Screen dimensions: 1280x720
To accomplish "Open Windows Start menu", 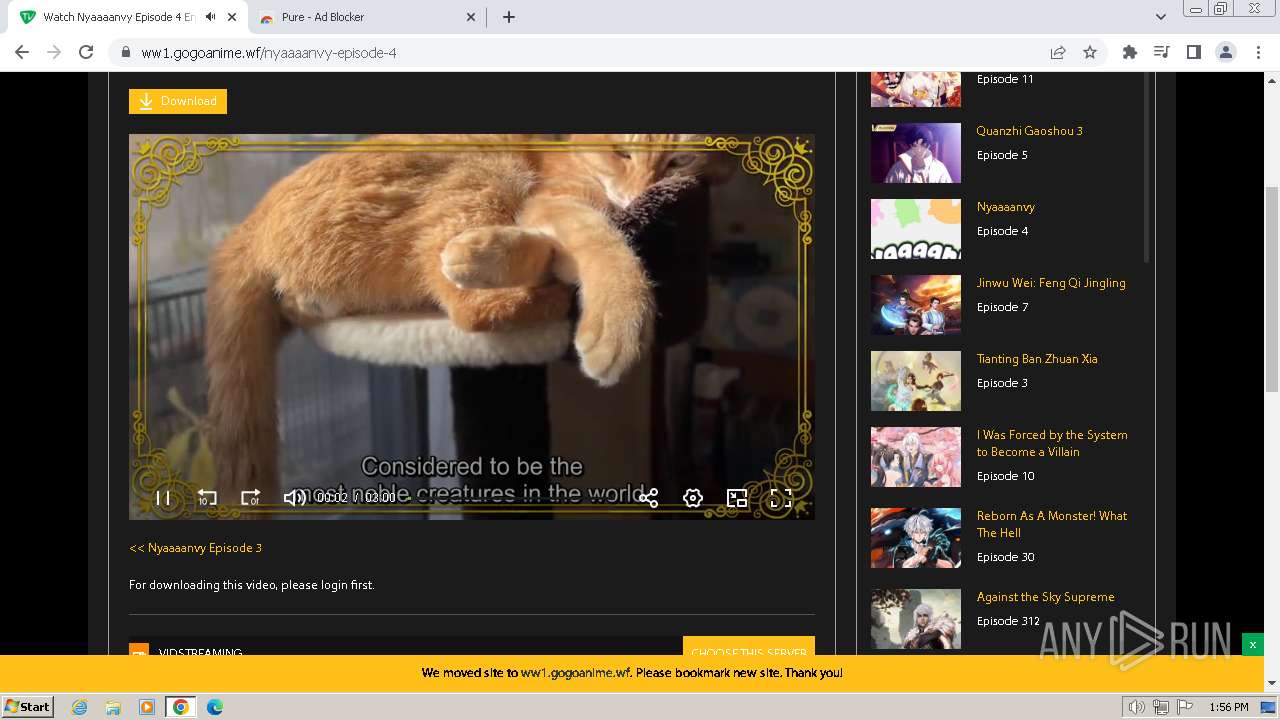I will (27, 706).
